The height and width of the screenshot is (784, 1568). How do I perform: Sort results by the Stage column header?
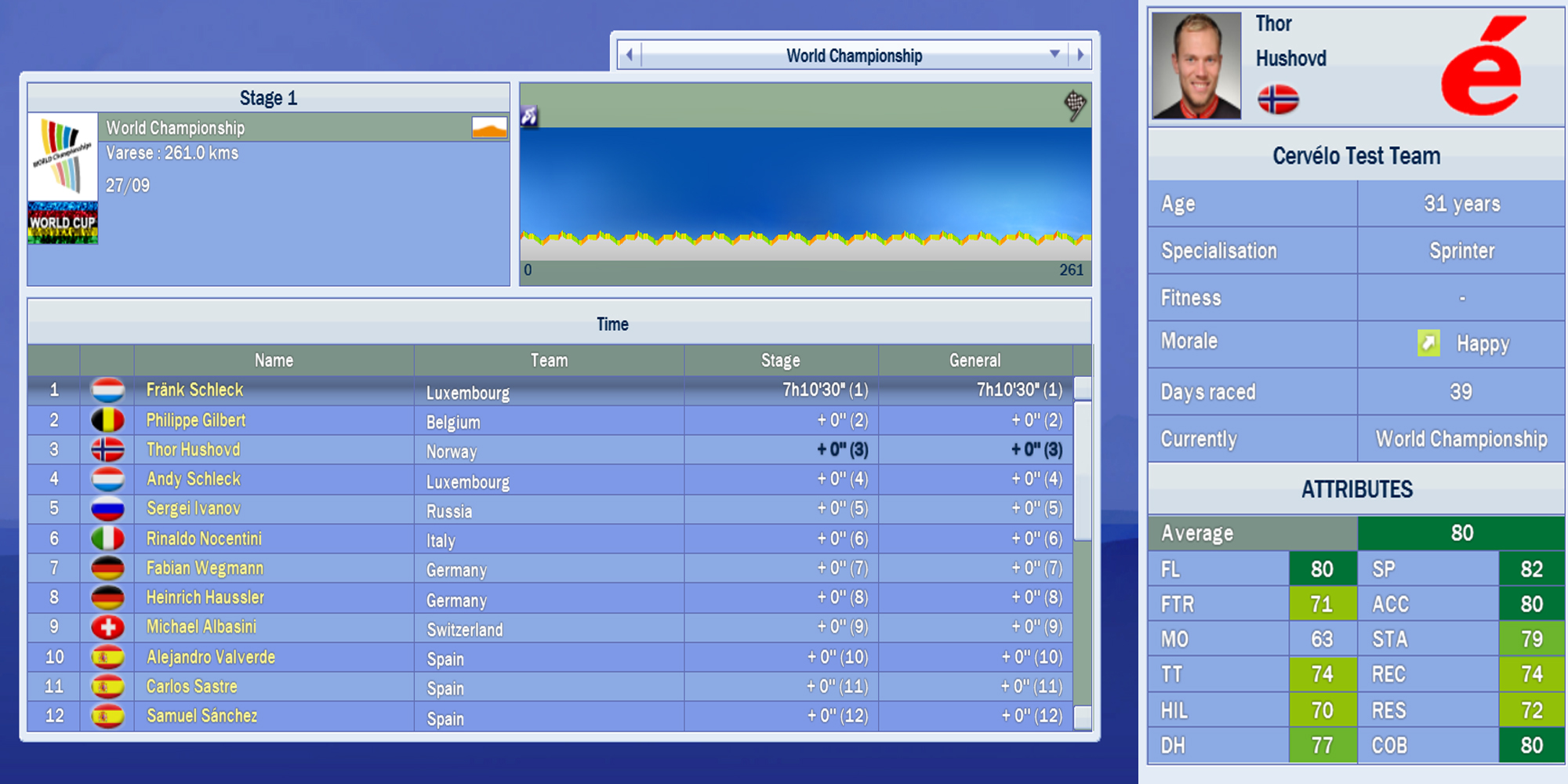click(x=780, y=361)
